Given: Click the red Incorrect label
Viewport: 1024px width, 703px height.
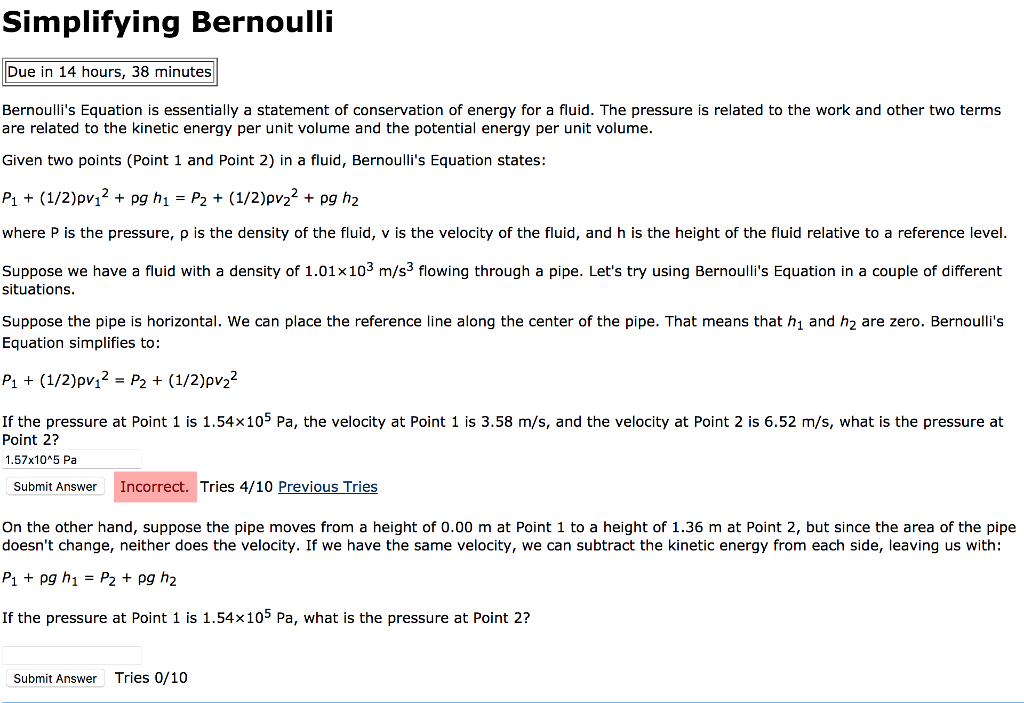Looking at the screenshot, I should click(154, 486).
